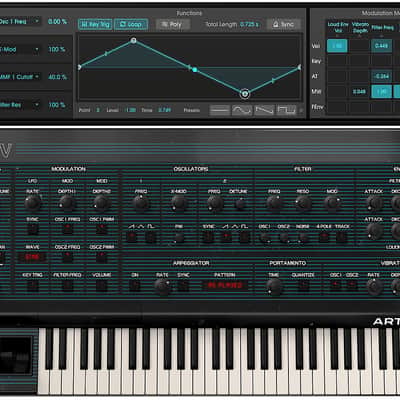This screenshot has height=400, width=400.
Task: Select the ramp-down sawtooth function preset
Action: click(264, 110)
